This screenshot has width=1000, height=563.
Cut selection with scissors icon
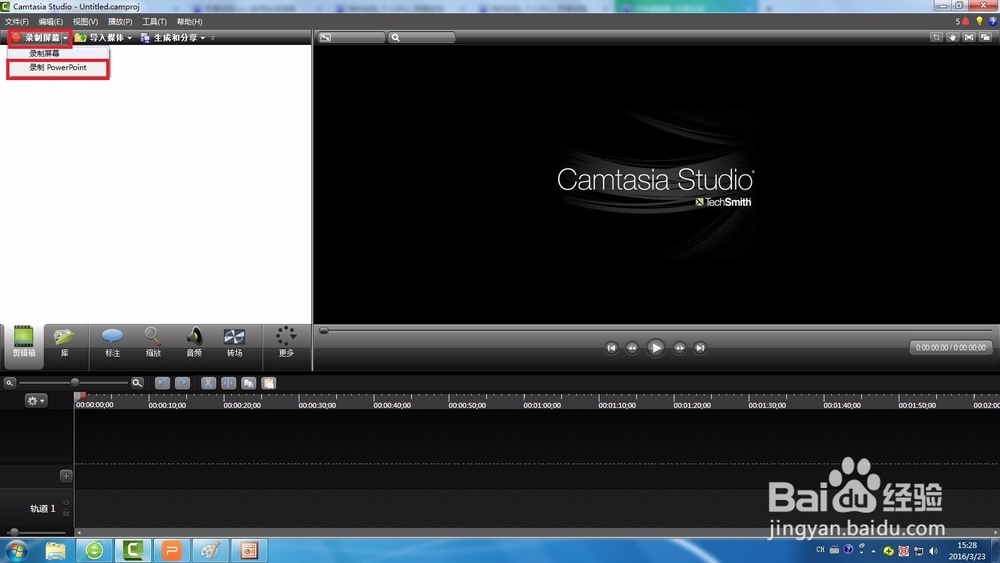click(x=209, y=383)
